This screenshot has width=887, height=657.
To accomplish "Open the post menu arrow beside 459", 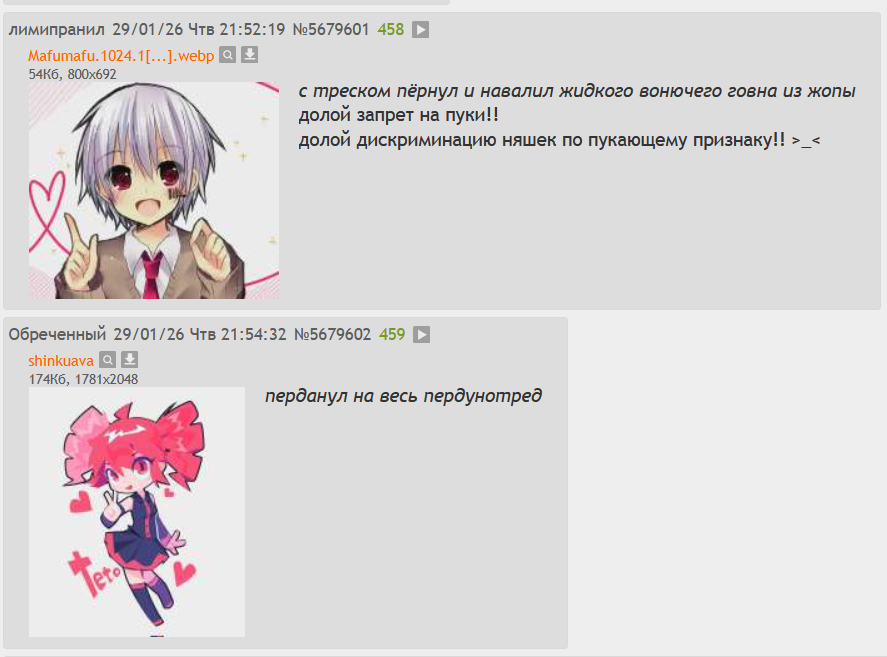I will coord(421,334).
